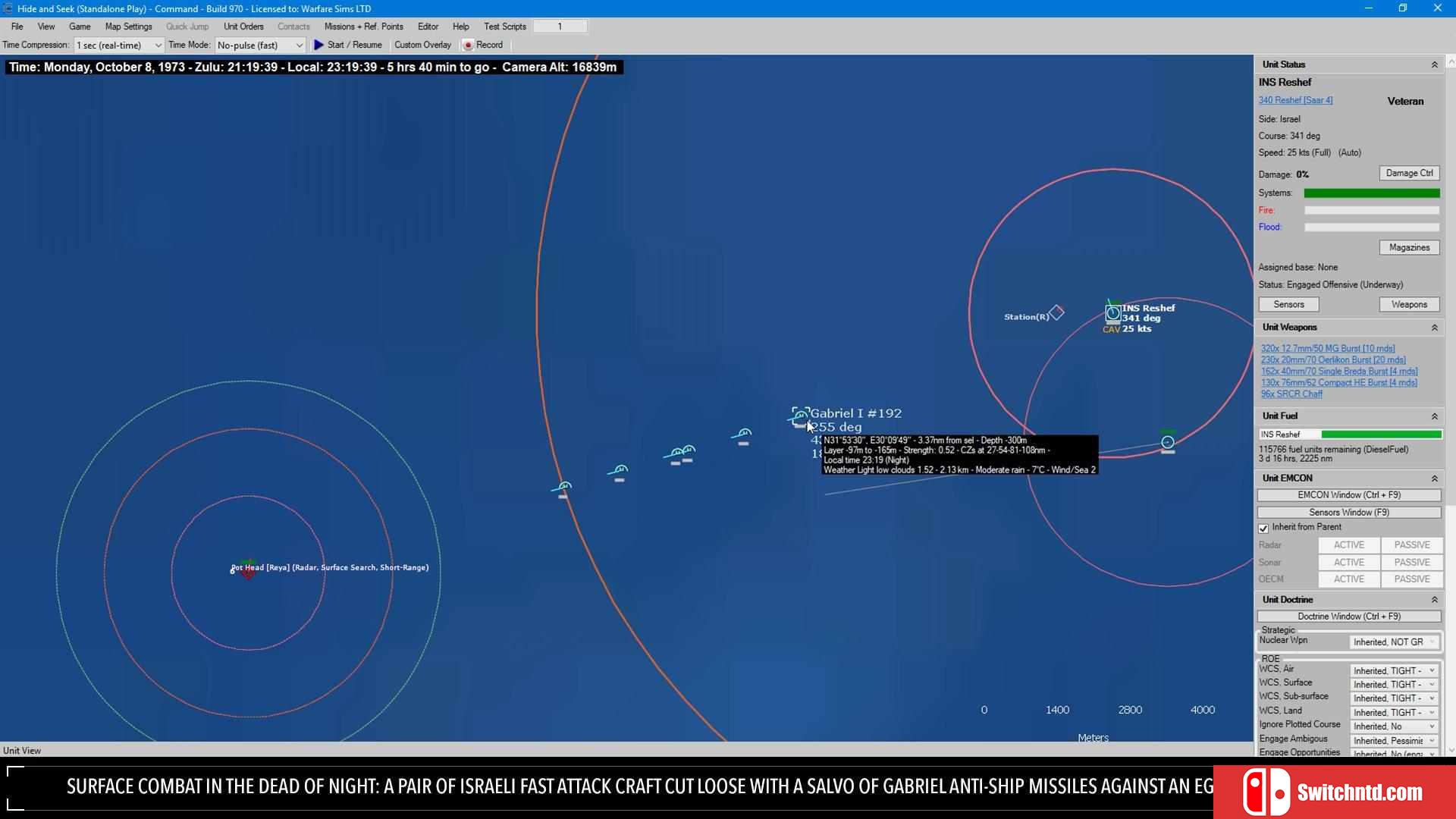1456x819 pixels.
Task: Click the Fire damage status bar
Action: point(1372,211)
